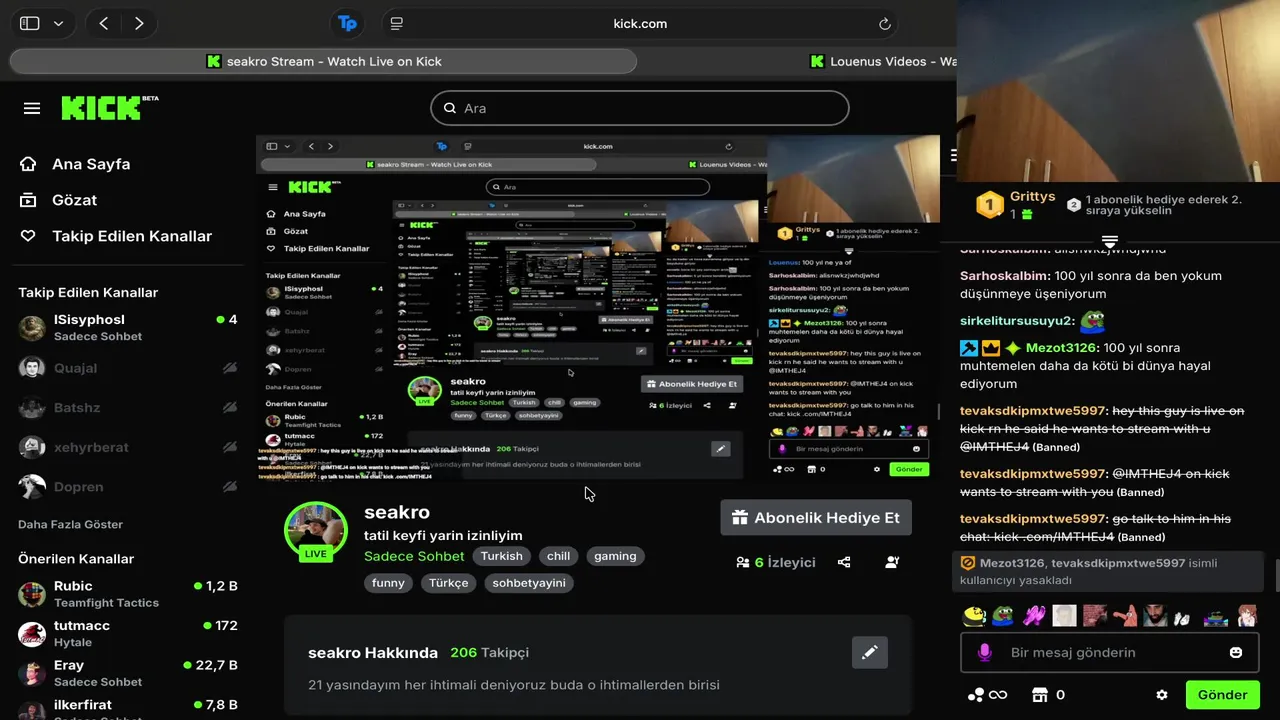The height and width of the screenshot is (720, 1280).
Task: Select the Turkish tag
Action: pos(501,556)
